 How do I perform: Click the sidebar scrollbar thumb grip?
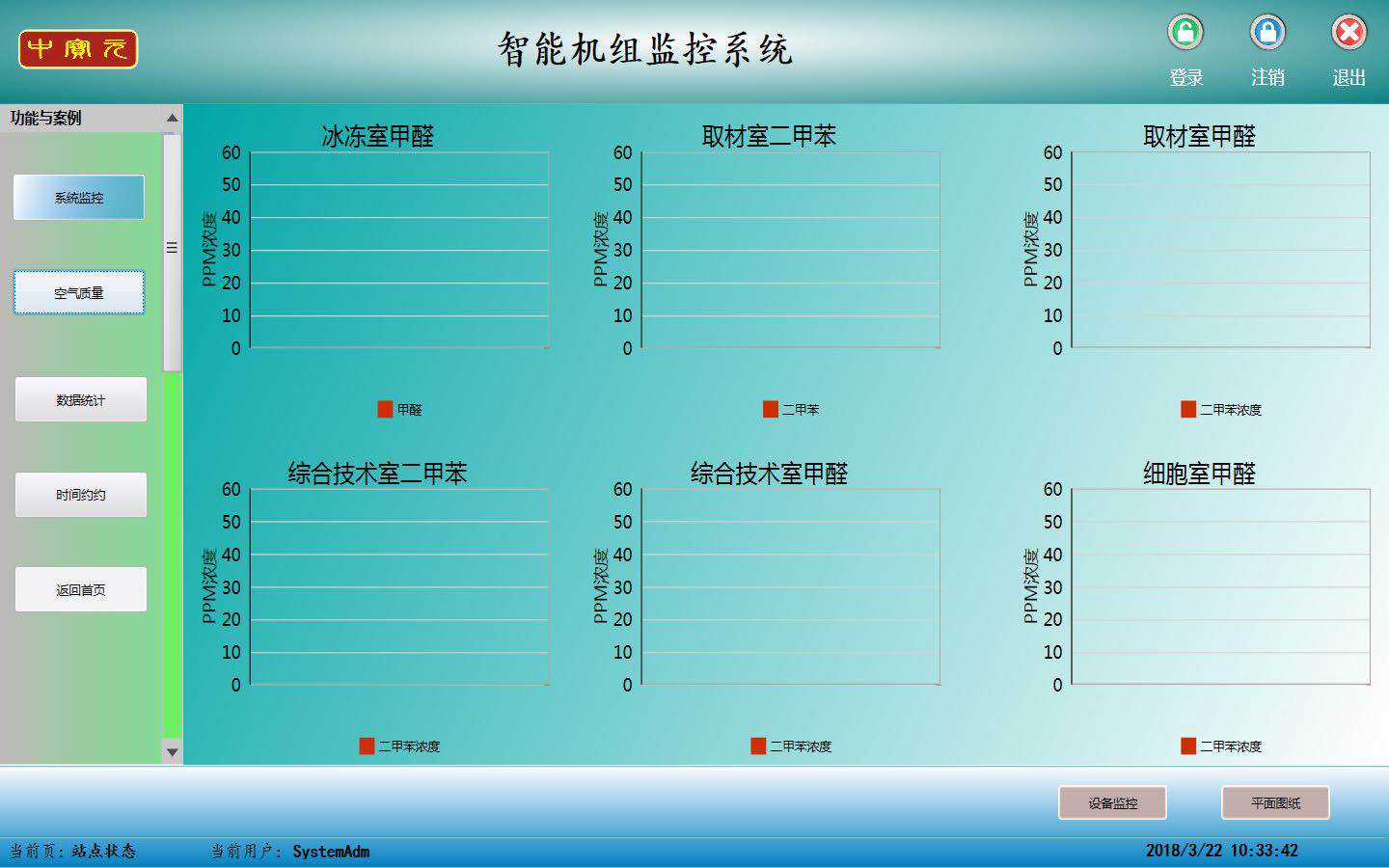(x=172, y=249)
